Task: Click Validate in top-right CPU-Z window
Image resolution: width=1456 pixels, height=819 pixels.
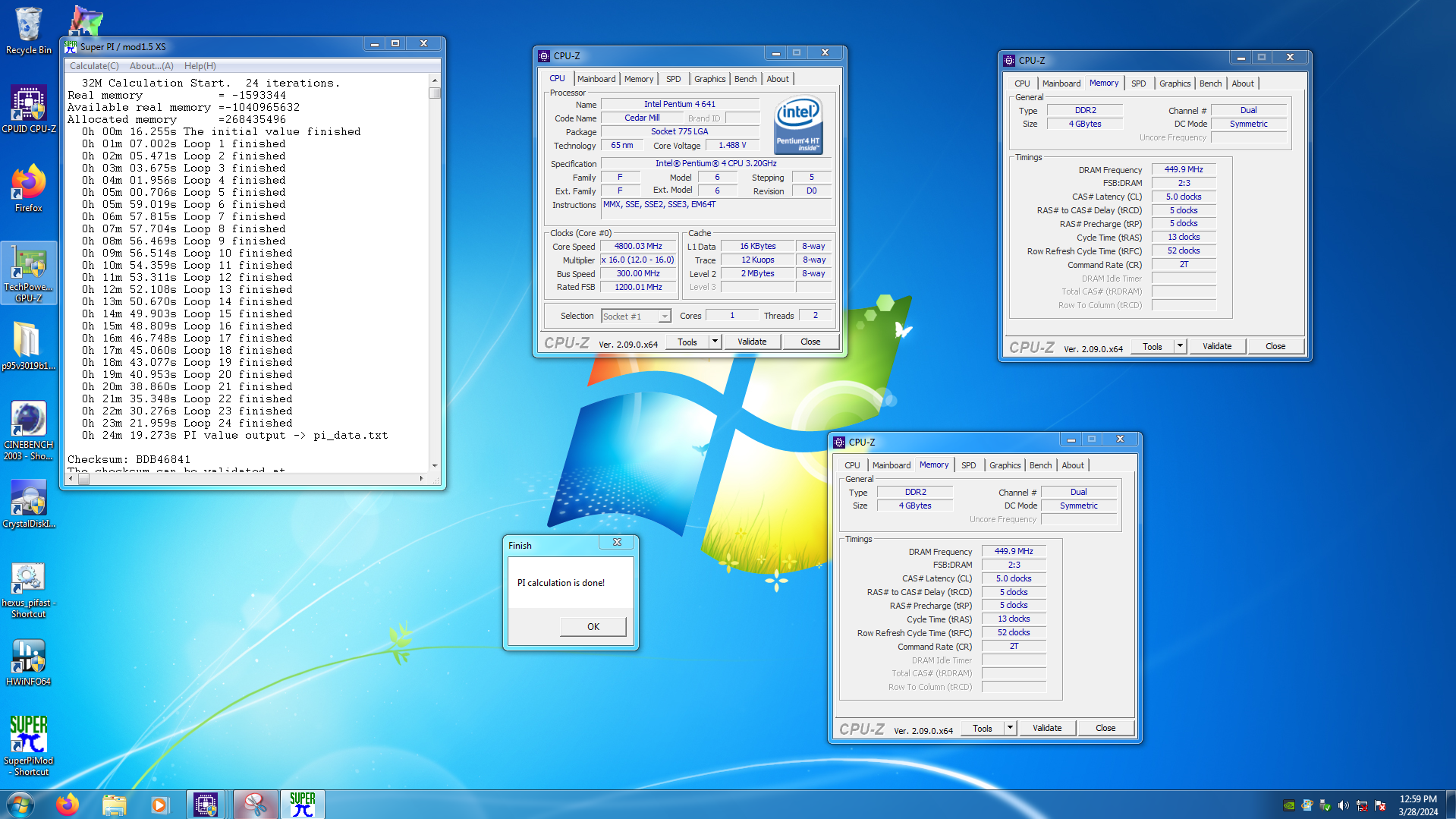Action: click(x=1217, y=346)
